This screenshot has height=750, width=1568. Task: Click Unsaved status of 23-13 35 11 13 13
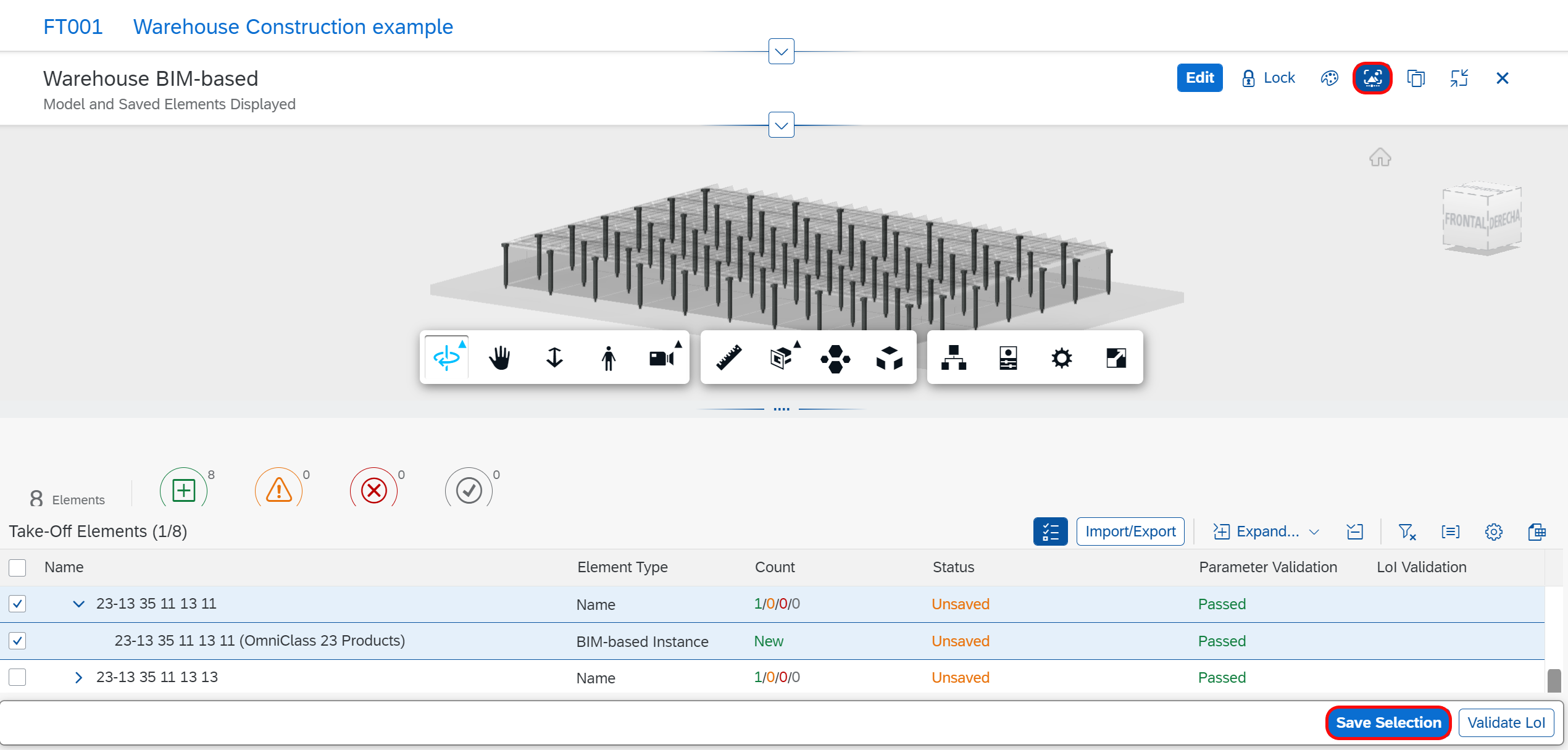click(961, 678)
